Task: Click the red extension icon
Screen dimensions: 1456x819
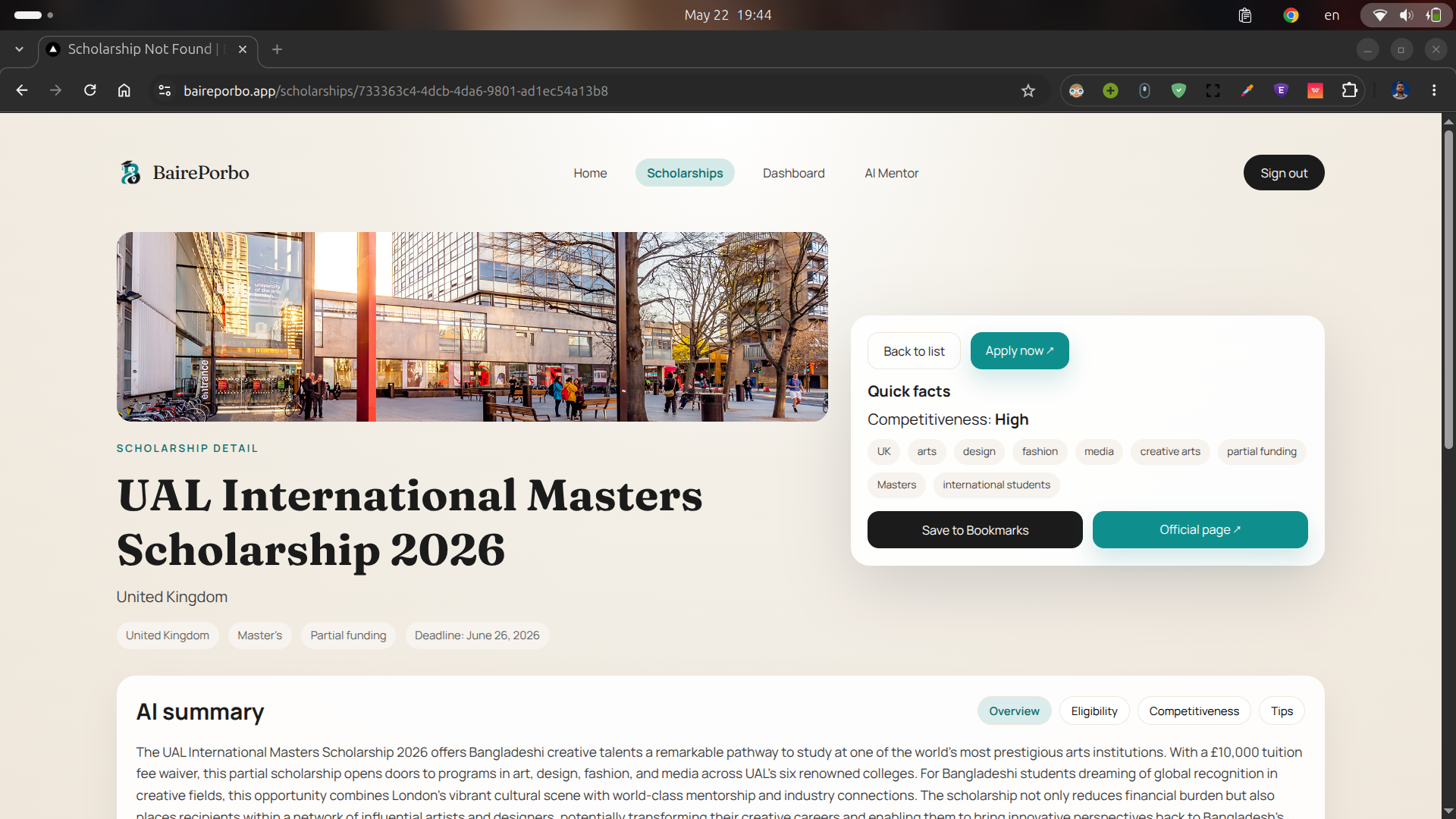Action: coord(1315,90)
